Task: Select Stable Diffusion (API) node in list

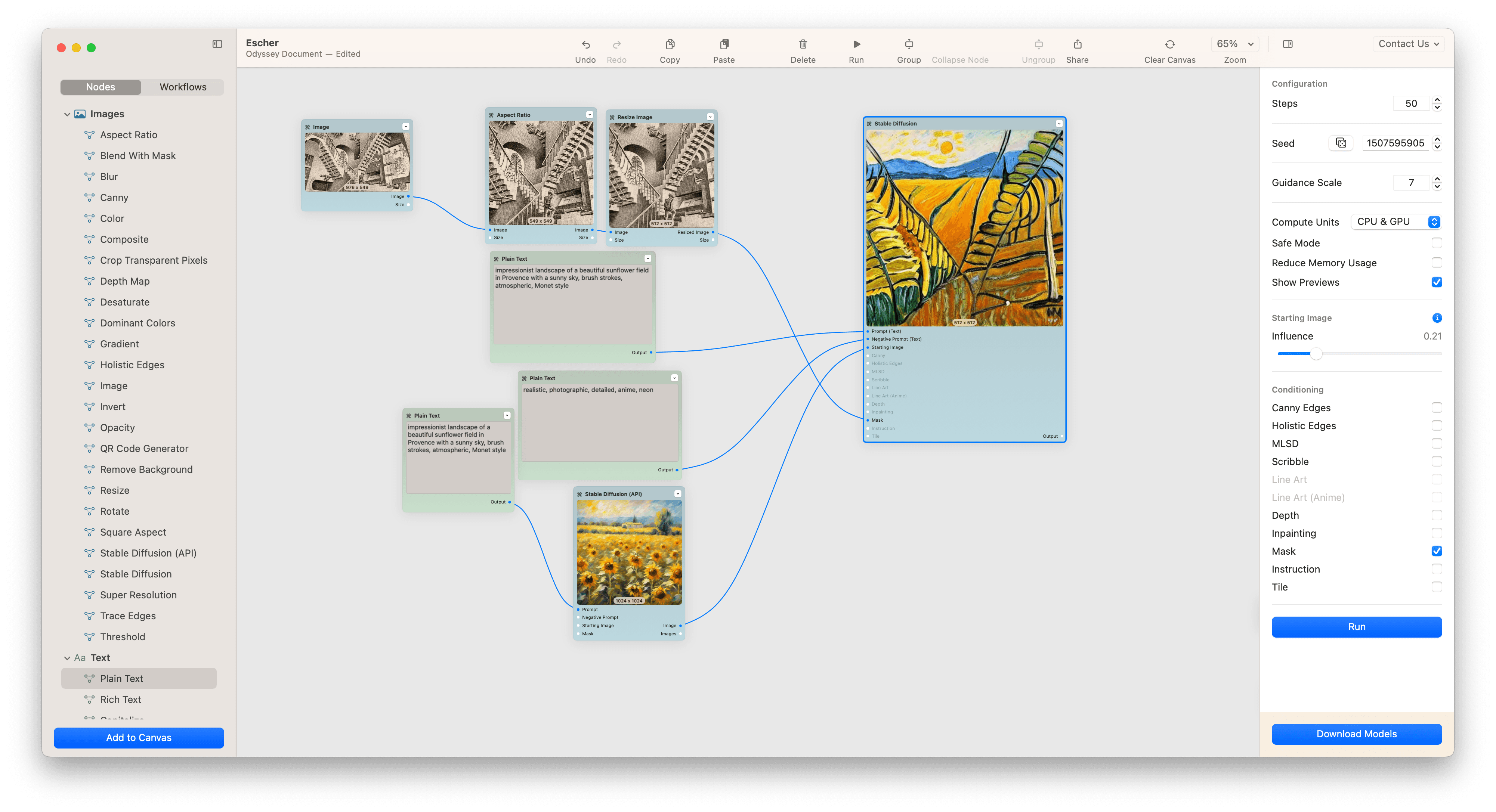Action: [148, 553]
